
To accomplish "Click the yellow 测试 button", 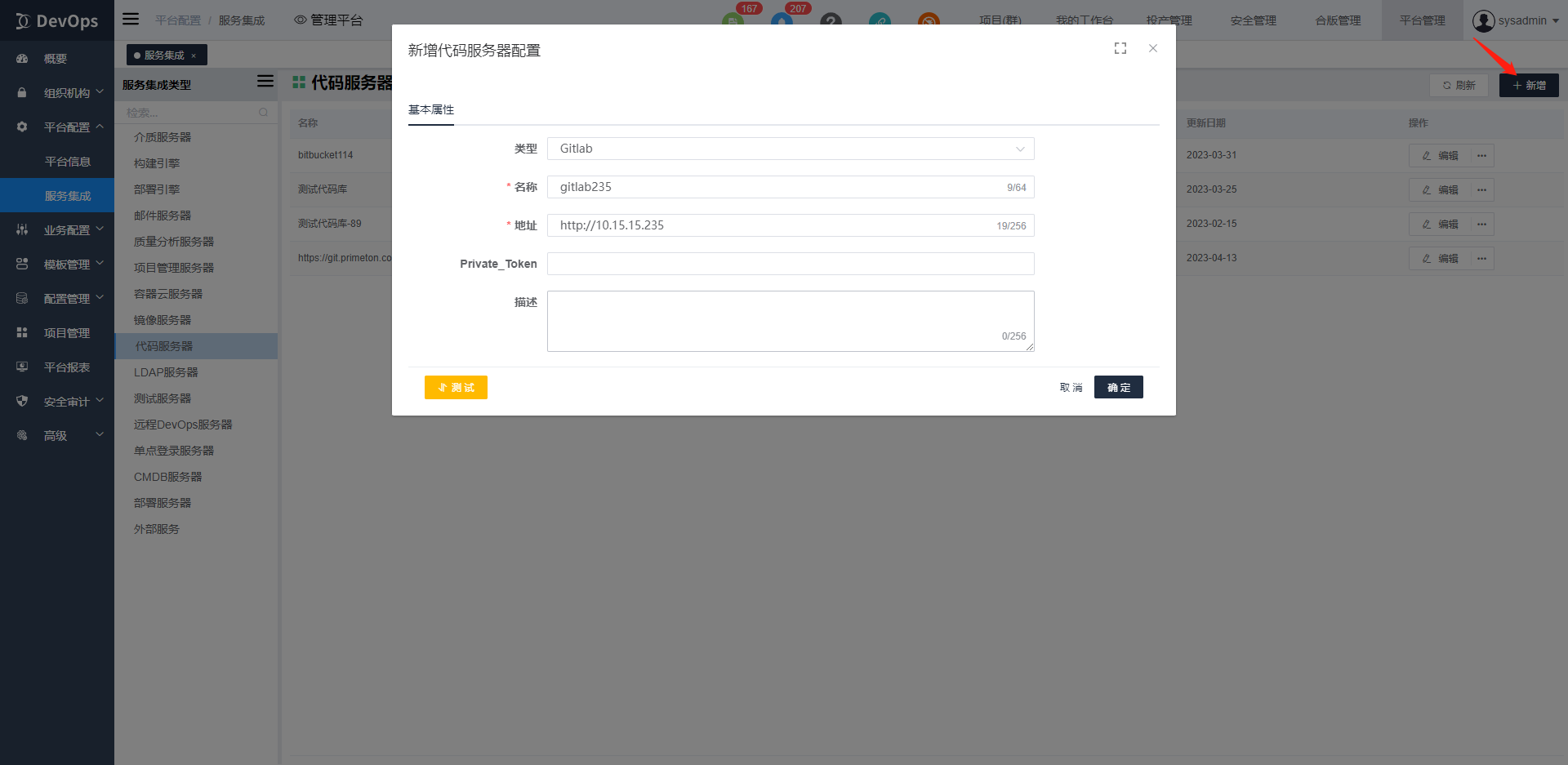I will 456,387.
